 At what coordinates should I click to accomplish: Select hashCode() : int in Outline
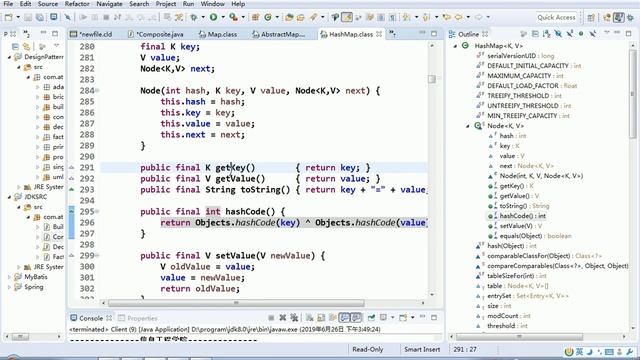tap(522, 216)
